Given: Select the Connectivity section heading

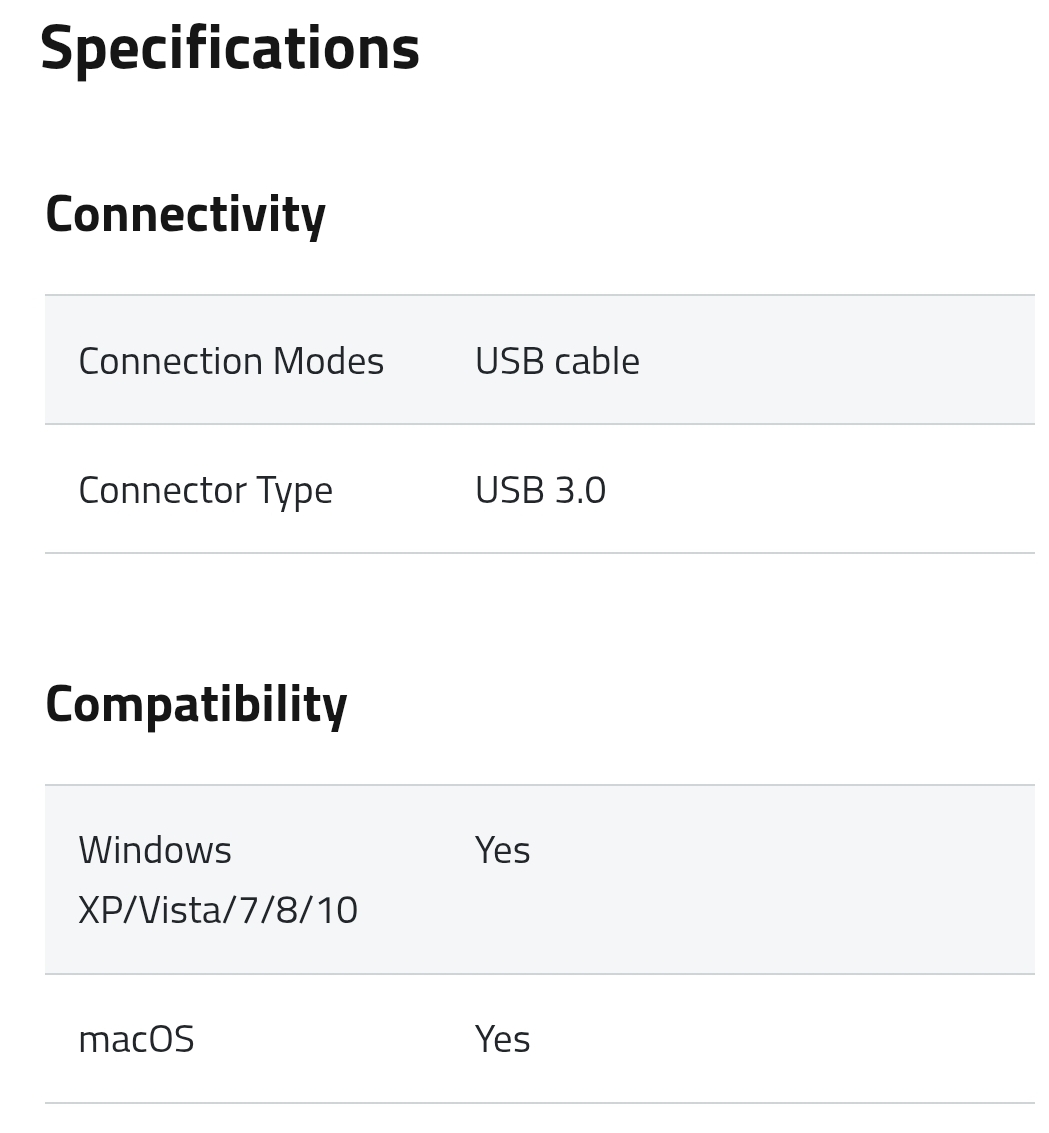Looking at the screenshot, I should point(185,214).
